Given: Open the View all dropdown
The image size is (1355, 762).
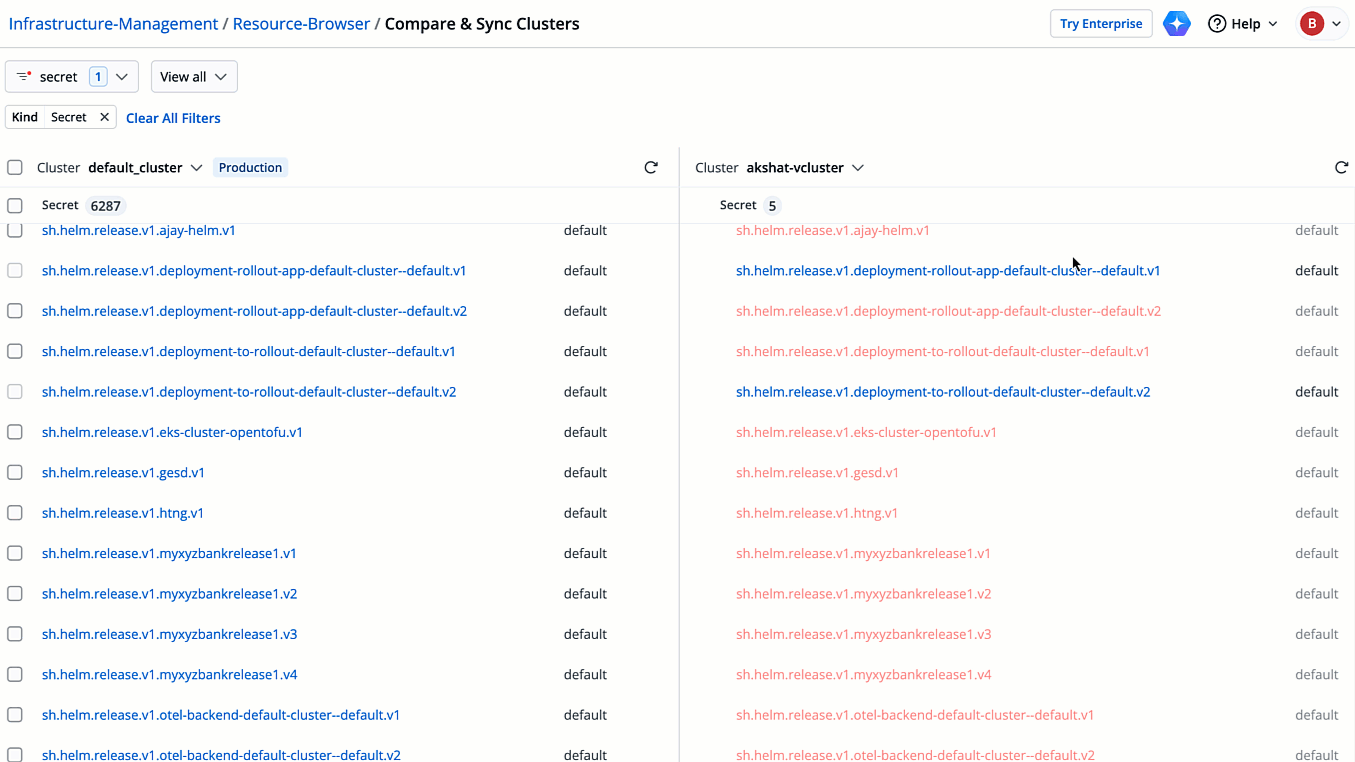Looking at the screenshot, I should tap(194, 77).
